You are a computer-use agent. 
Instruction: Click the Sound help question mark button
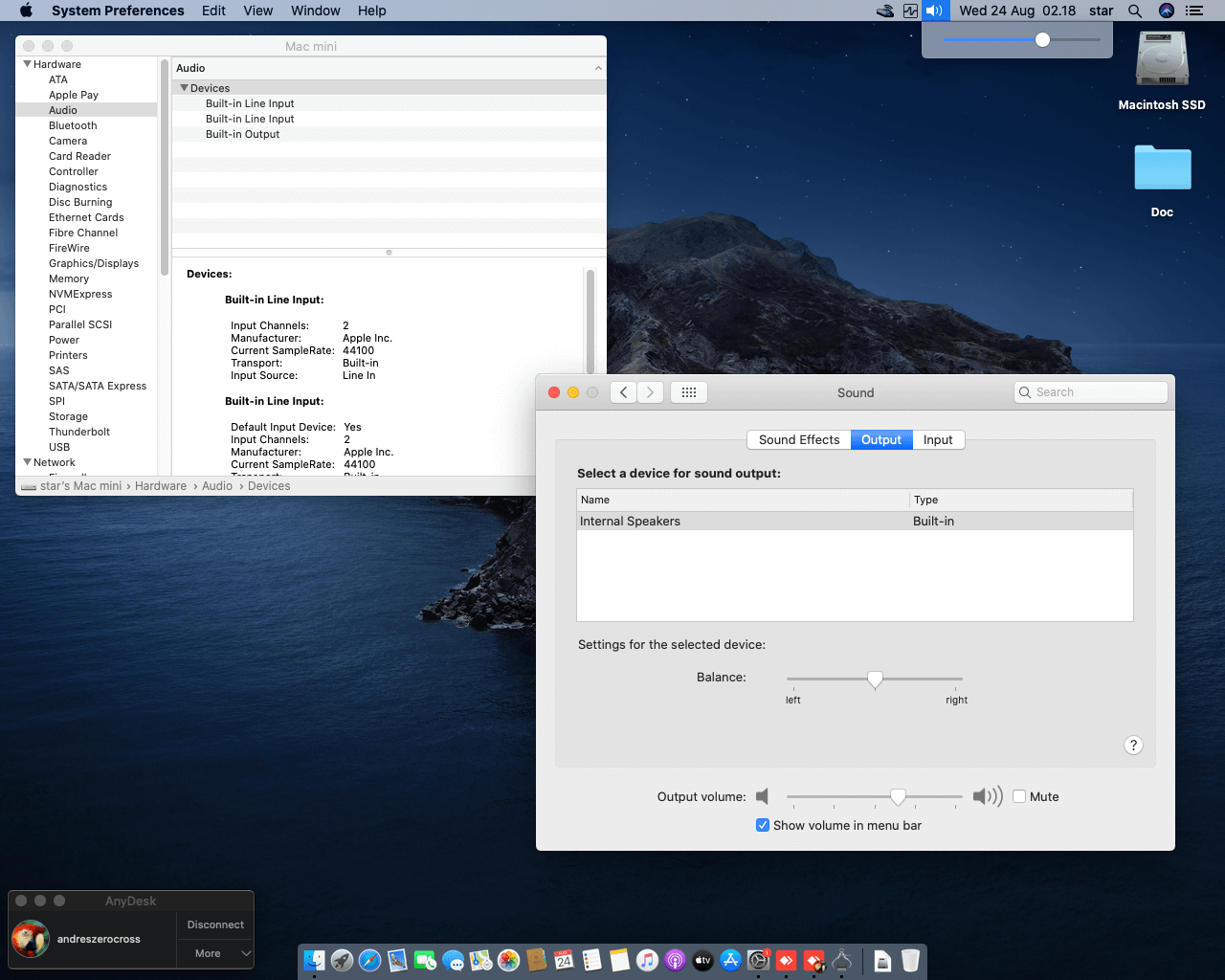coord(1133,746)
